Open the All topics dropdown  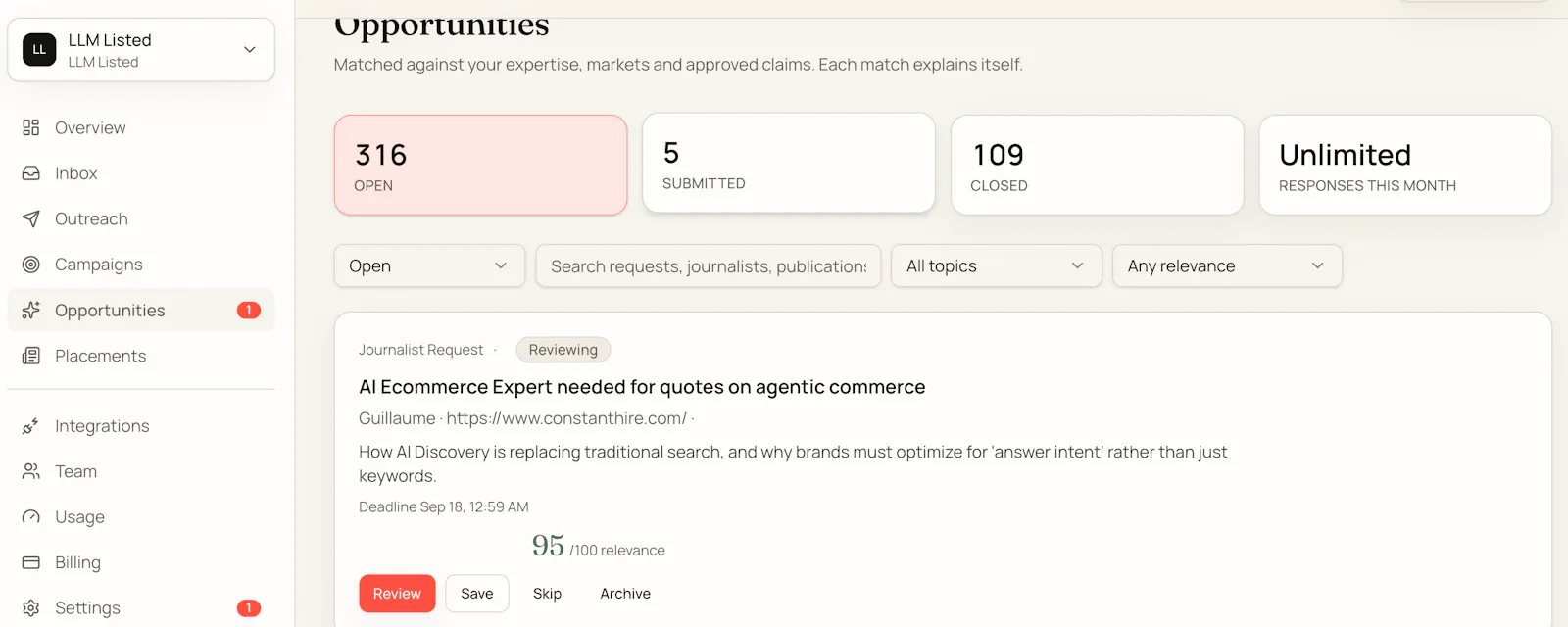(x=996, y=265)
